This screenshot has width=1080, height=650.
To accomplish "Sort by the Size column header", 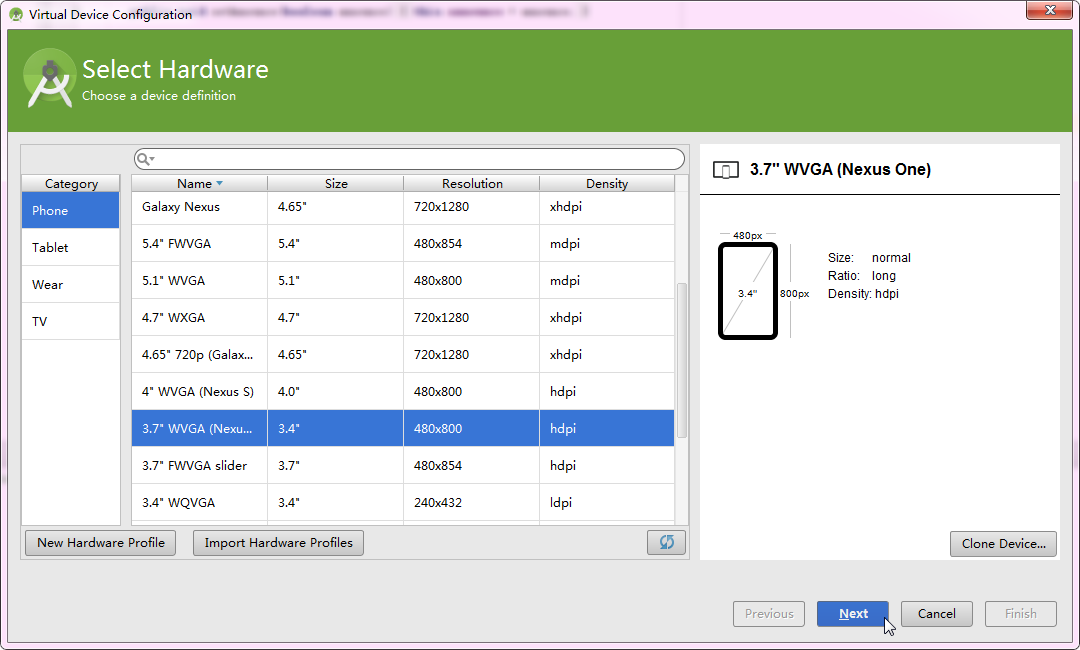I will tap(335, 183).
